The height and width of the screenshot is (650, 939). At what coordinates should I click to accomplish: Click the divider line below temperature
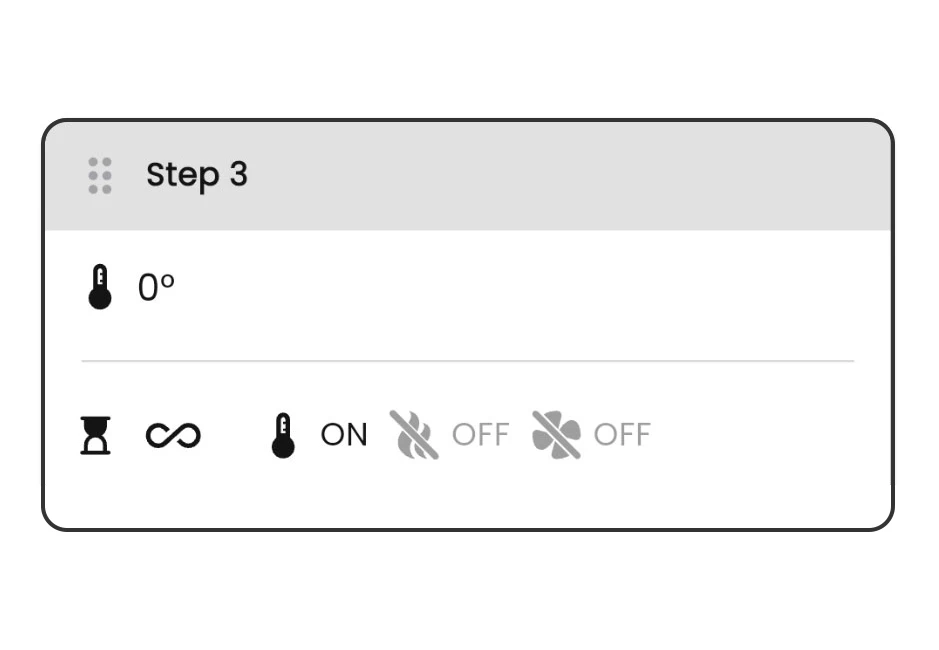[468, 361]
